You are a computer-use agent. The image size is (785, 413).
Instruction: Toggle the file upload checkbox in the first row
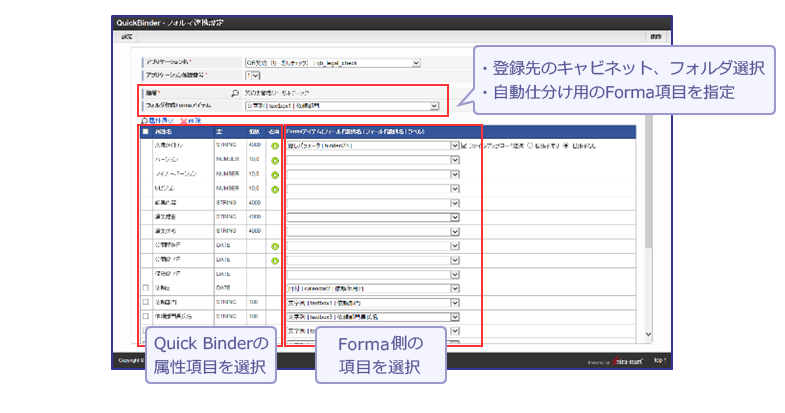pos(464,146)
